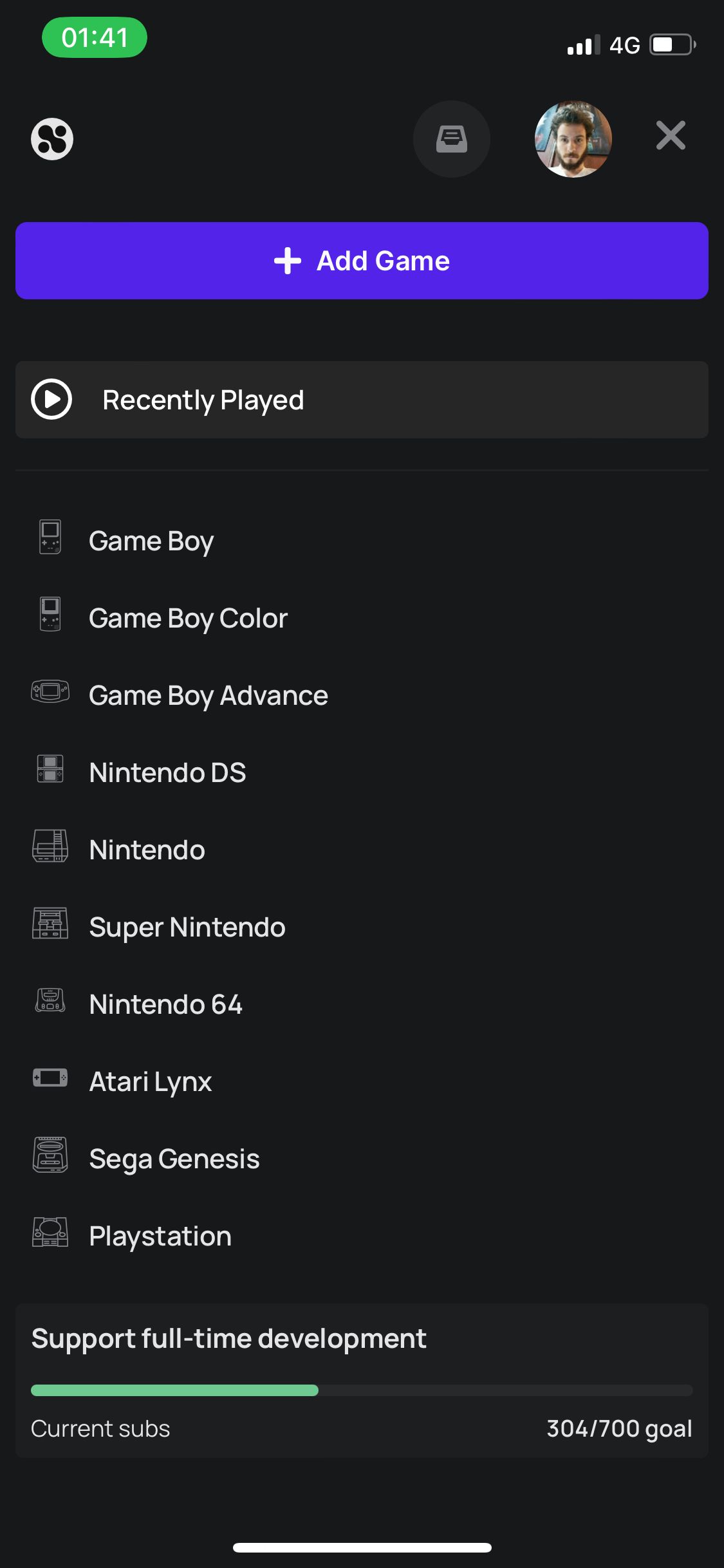The image size is (724, 1568).
Task: Select the Game Boy console icon
Action: click(50, 538)
